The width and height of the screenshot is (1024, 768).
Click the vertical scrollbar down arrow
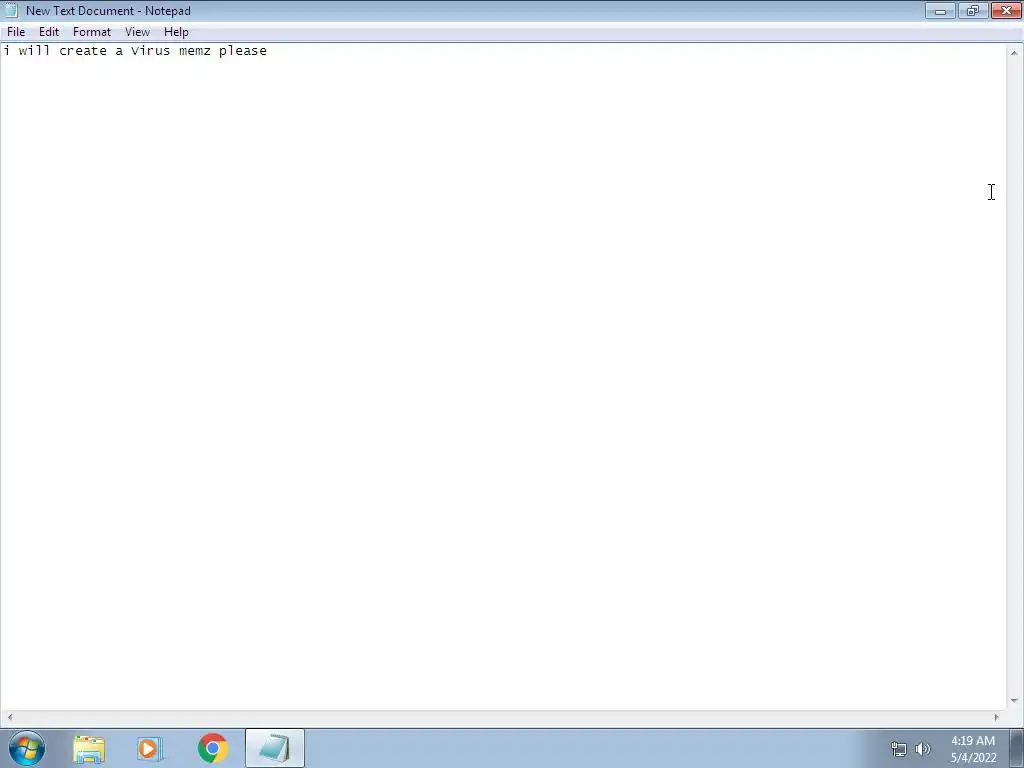click(x=1014, y=701)
